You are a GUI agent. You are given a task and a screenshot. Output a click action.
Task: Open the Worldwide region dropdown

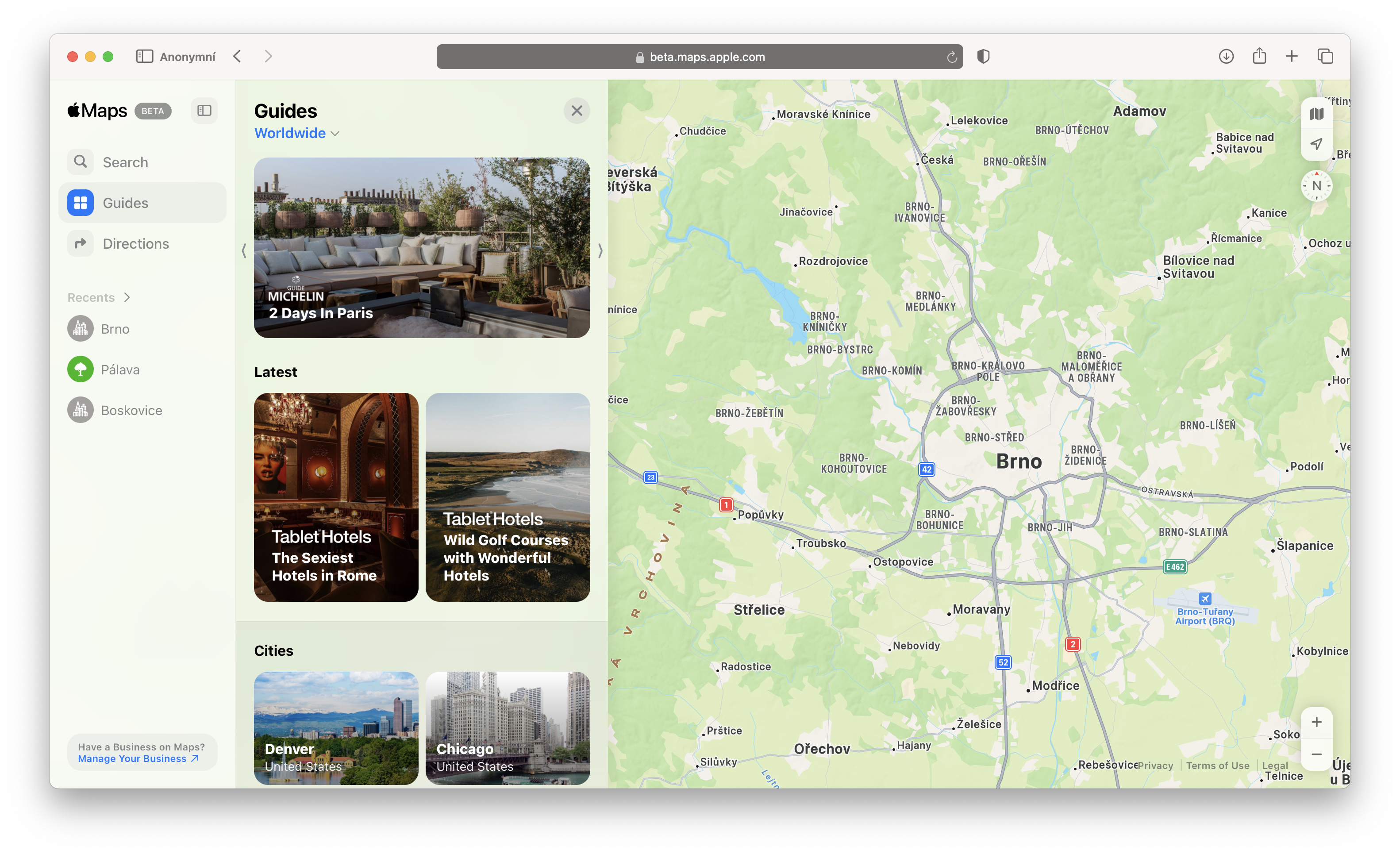tap(296, 133)
